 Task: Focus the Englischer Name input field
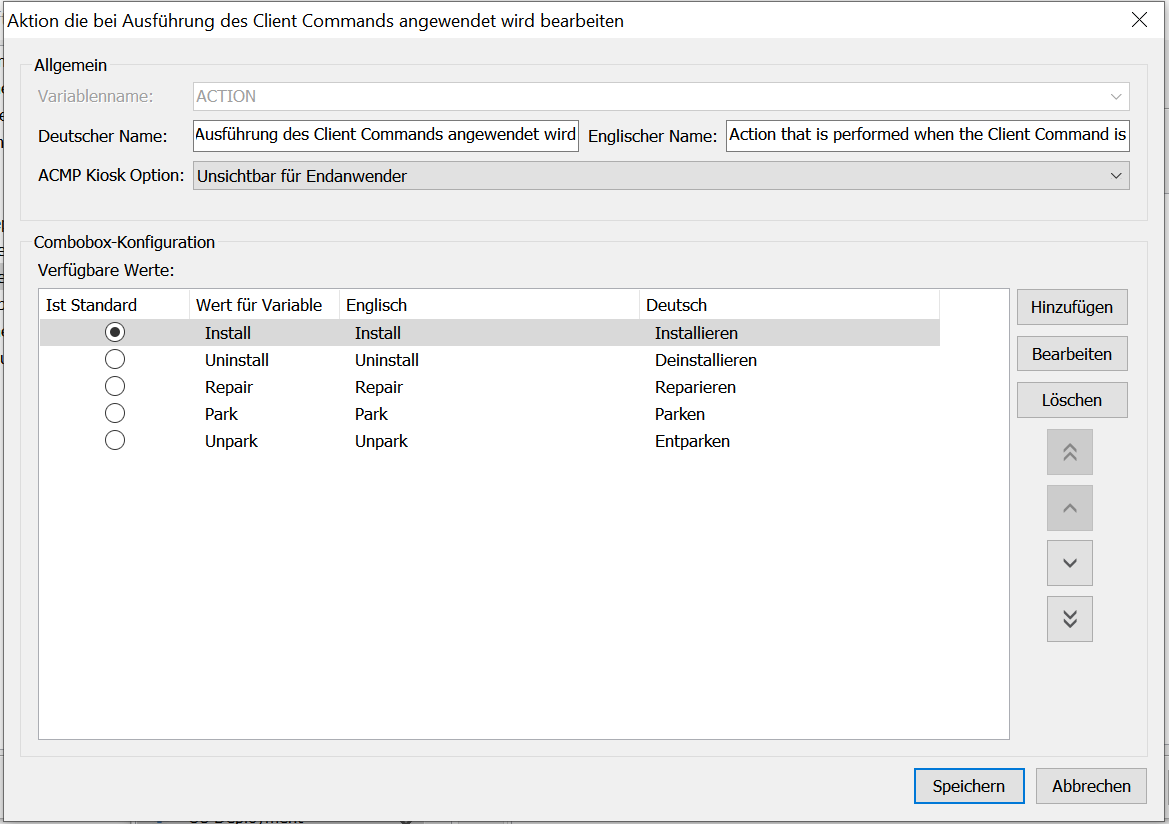click(x=927, y=135)
